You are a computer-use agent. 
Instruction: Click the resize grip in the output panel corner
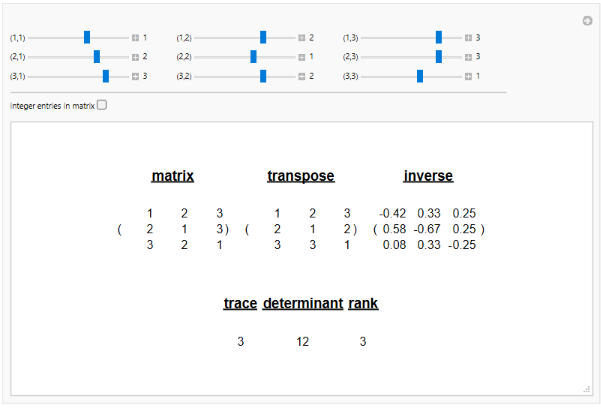(586, 388)
